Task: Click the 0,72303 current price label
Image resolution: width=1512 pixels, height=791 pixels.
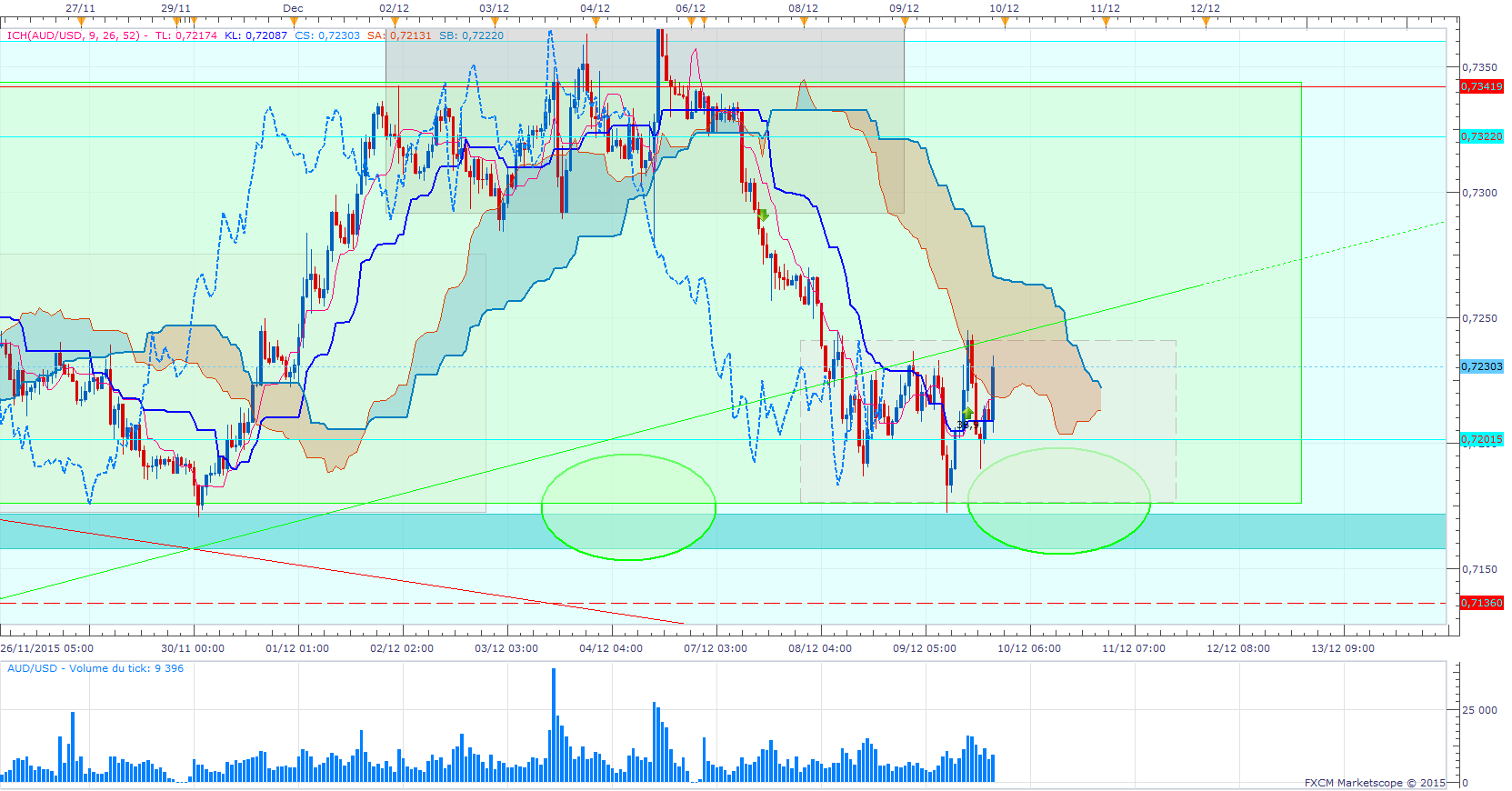Action: point(1482,366)
